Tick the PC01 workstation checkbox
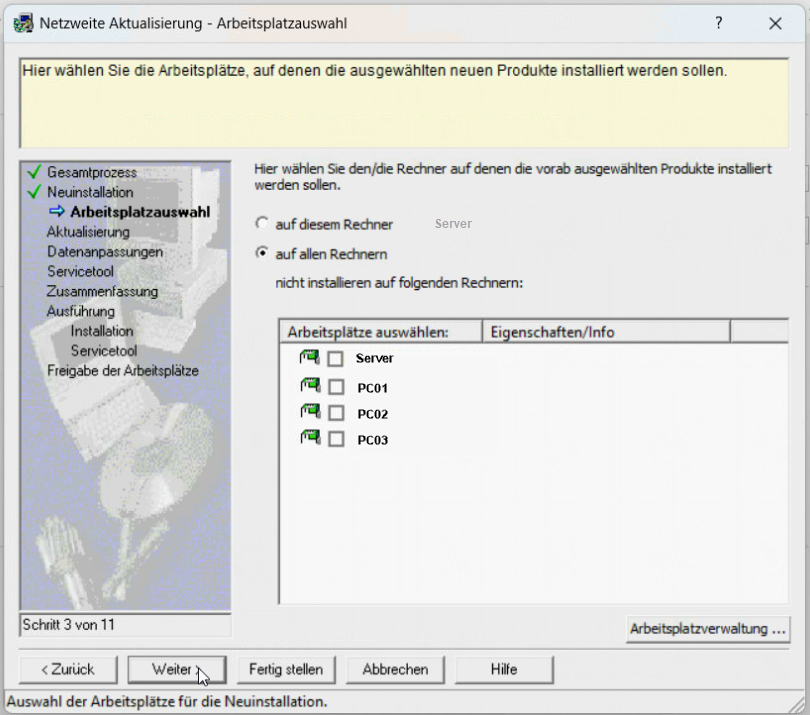Screen dimensions: 810x715 click(335, 387)
